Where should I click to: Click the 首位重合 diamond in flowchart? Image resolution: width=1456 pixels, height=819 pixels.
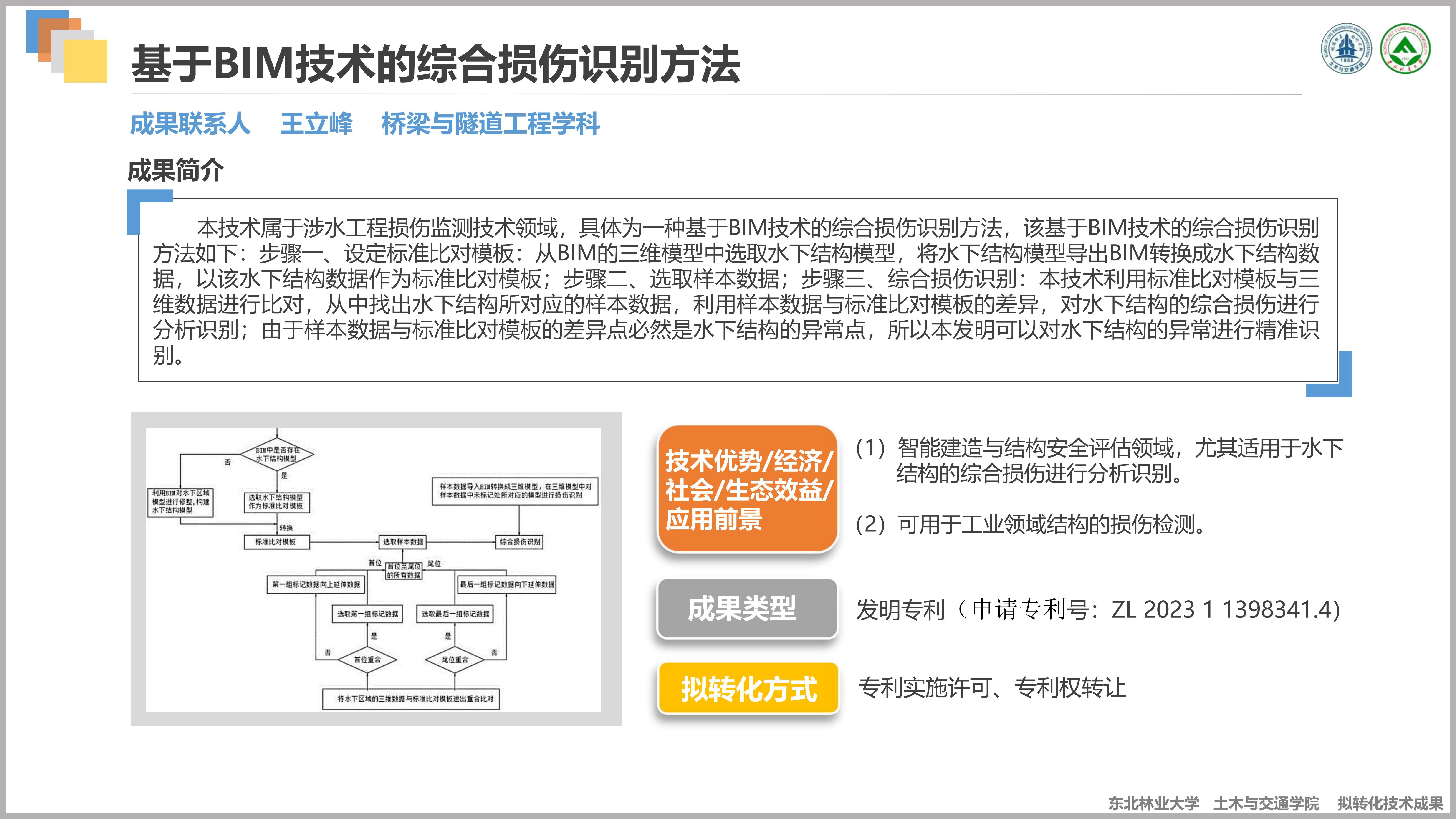pyautogui.click(x=367, y=660)
